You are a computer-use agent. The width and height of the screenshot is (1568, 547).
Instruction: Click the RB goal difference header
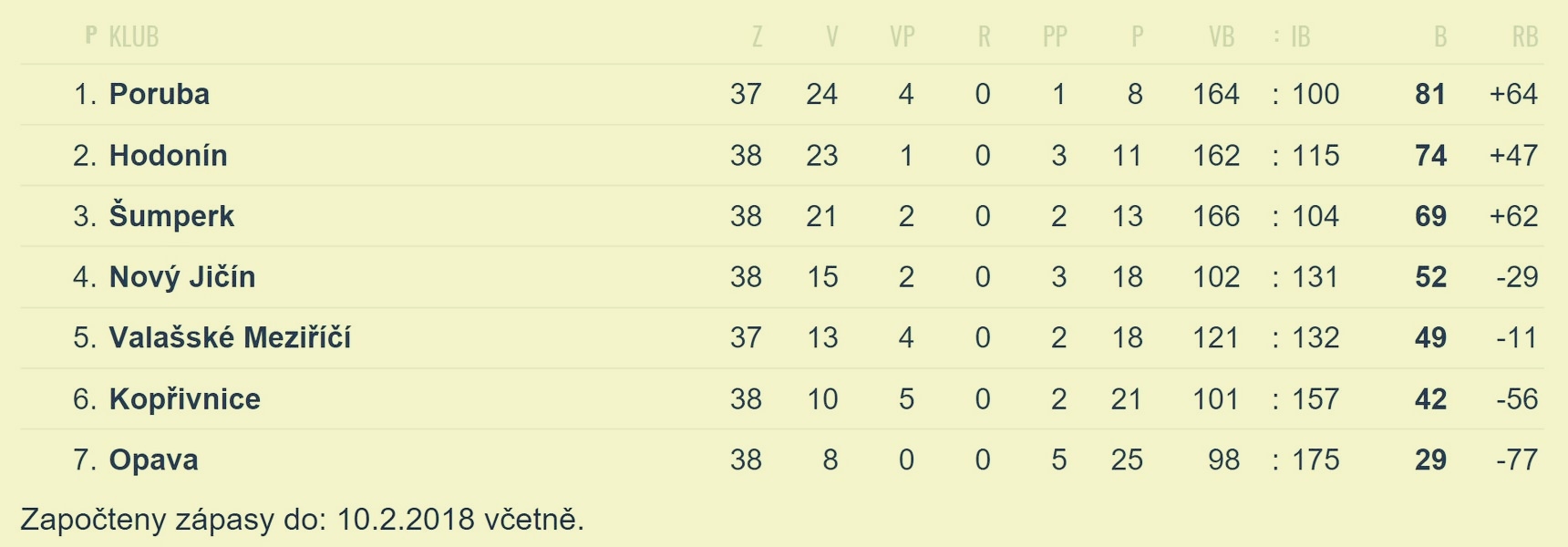click(x=1525, y=36)
